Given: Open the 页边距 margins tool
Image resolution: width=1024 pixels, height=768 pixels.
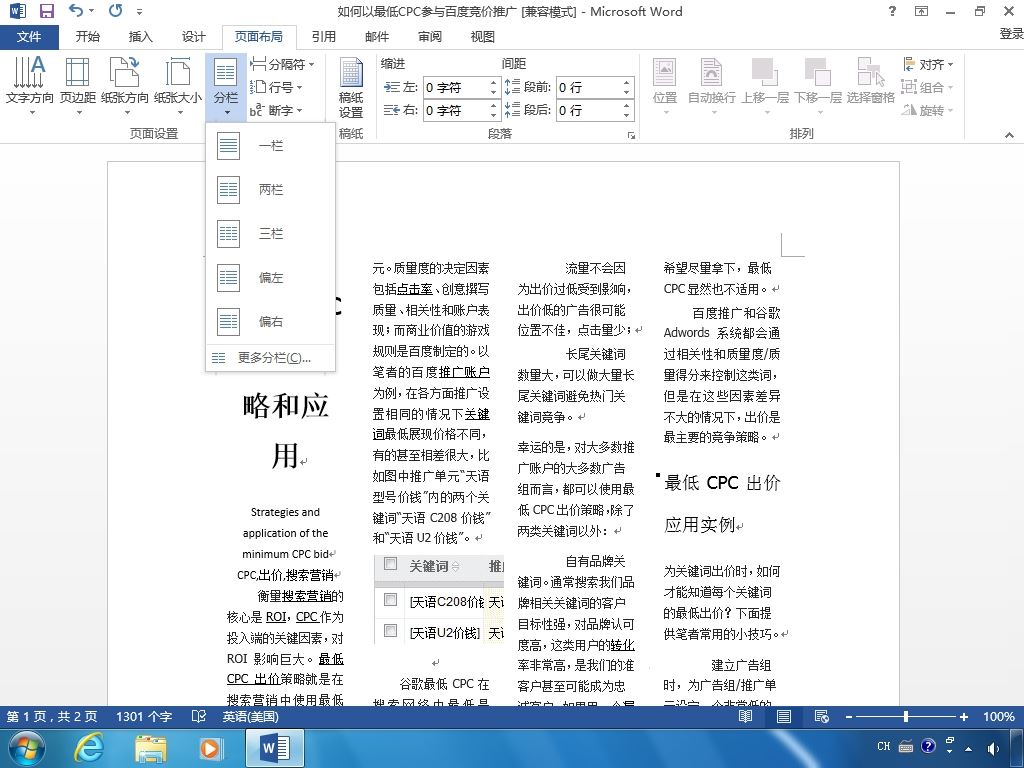Looking at the screenshot, I should (x=78, y=86).
